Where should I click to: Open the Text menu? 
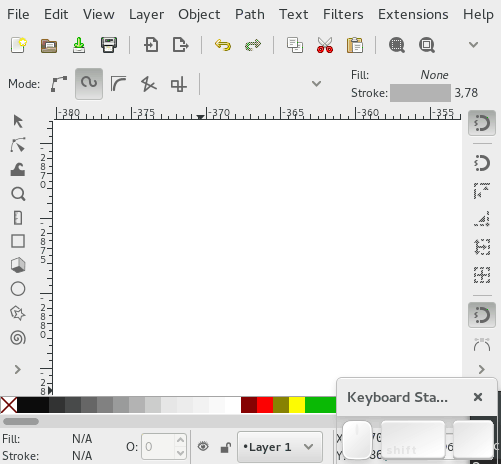pos(294,14)
